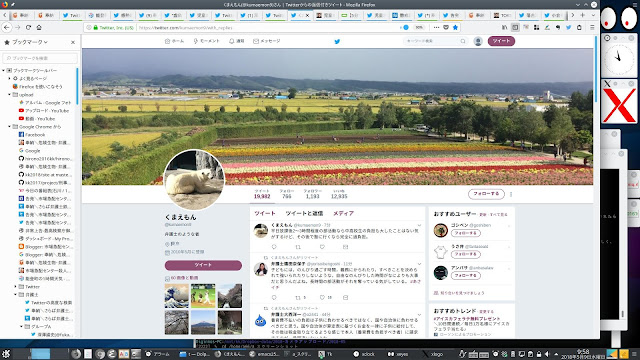Open the page actions three-dots menu
This screenshot has height=360, width=640.
coord(436,28)
